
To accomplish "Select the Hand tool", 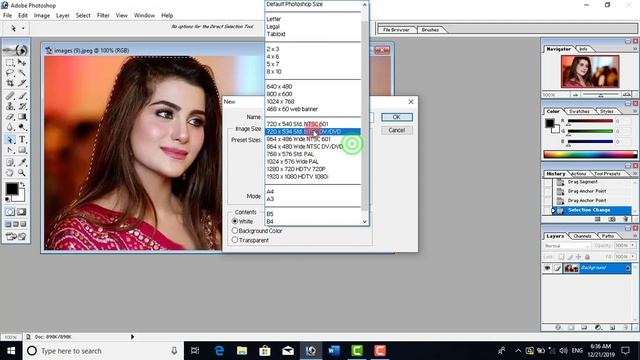I will [x=10, y=173].
